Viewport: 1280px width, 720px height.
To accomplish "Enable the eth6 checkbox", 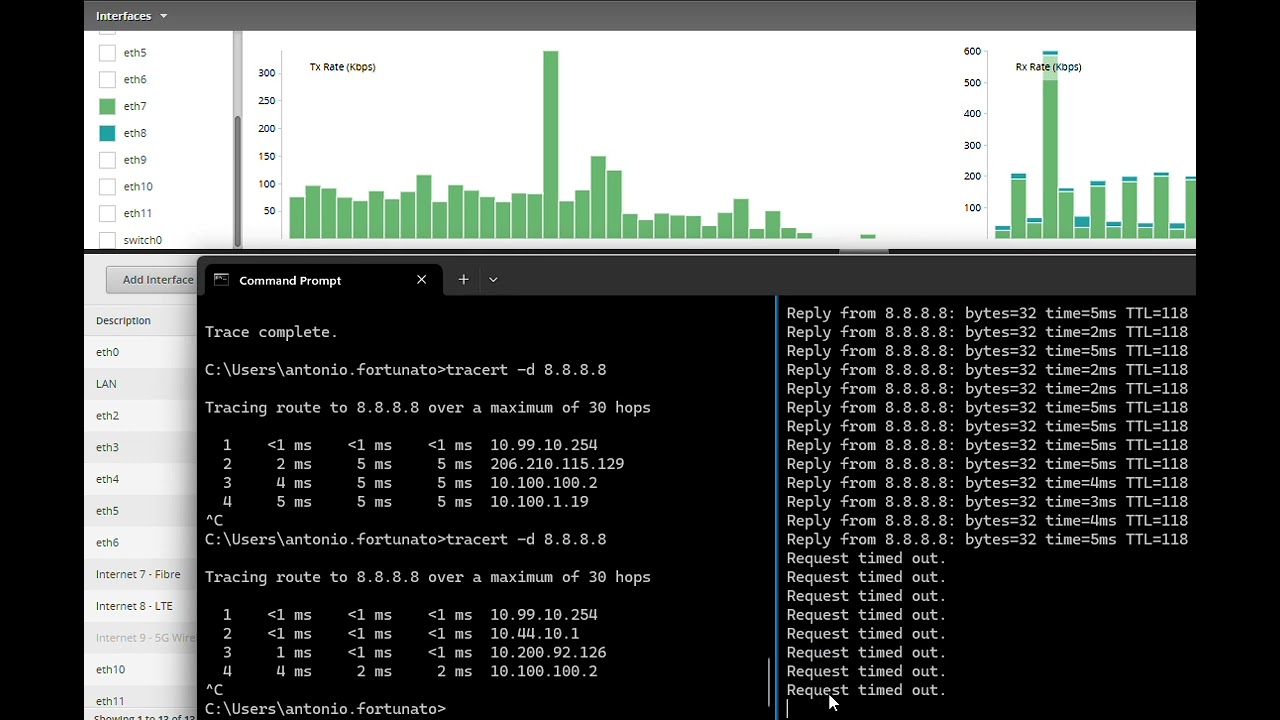I will click(x=107, y=80).
